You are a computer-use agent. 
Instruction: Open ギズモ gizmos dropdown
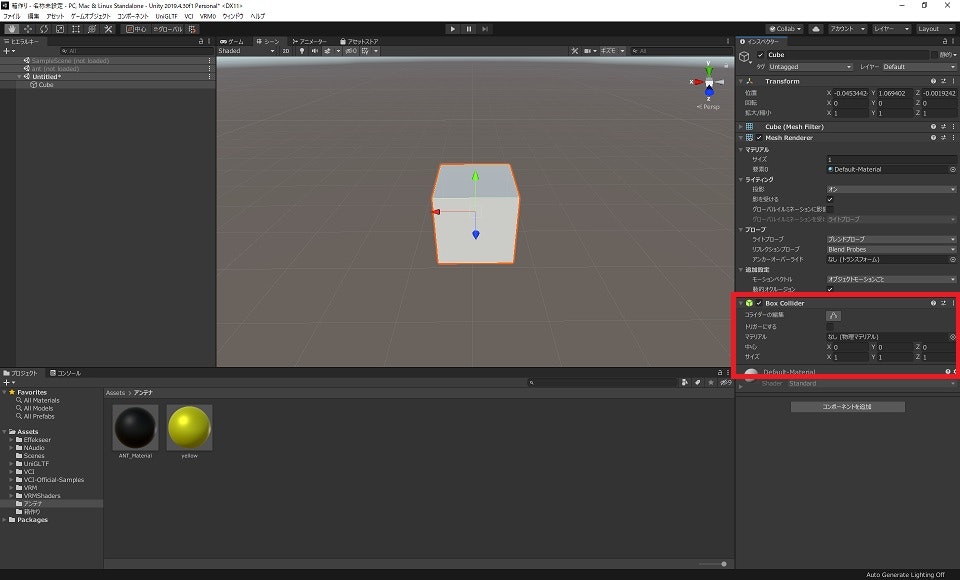tap(612, 51)
